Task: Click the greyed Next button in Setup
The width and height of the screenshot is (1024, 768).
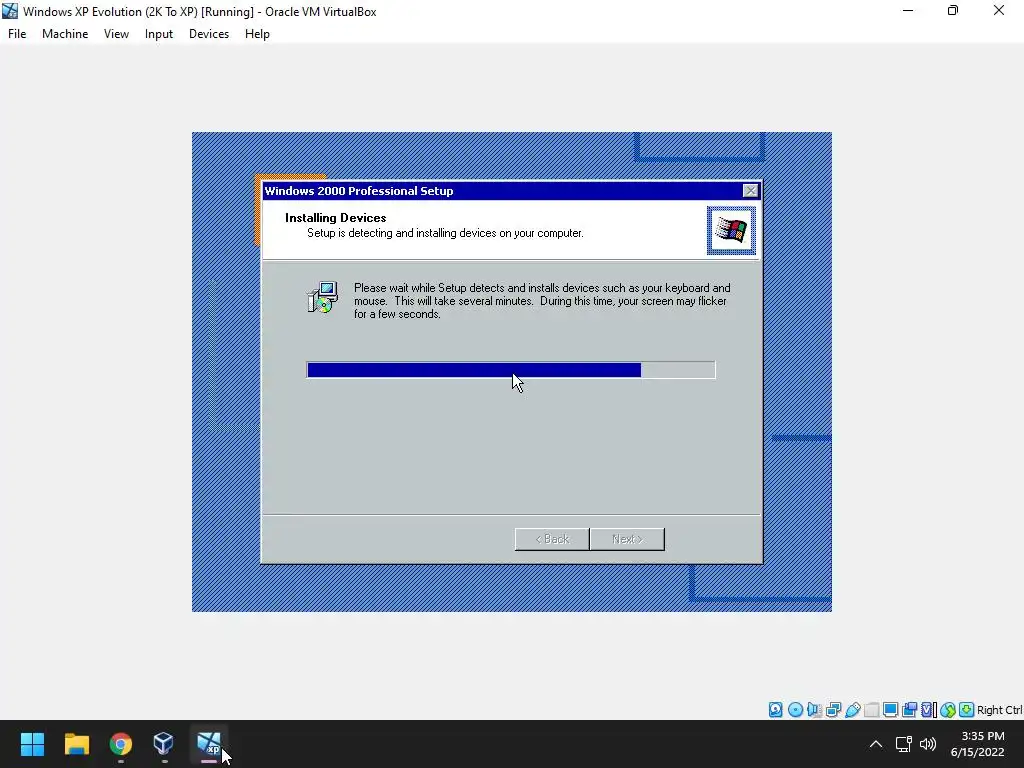Action: (x=627, y=539)
